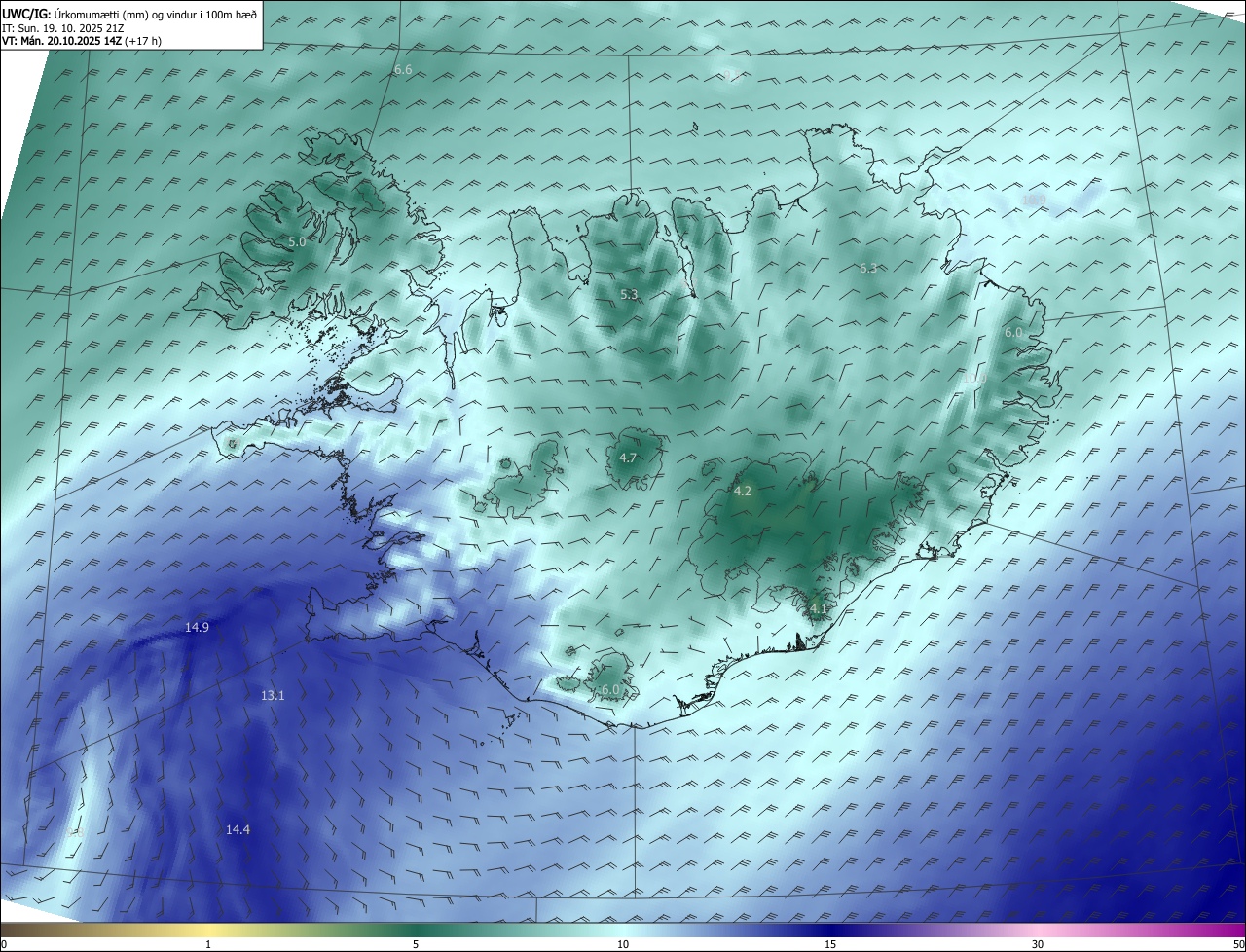
Task: Click the colorbar tick label '5'
Action: coord(416,944)
